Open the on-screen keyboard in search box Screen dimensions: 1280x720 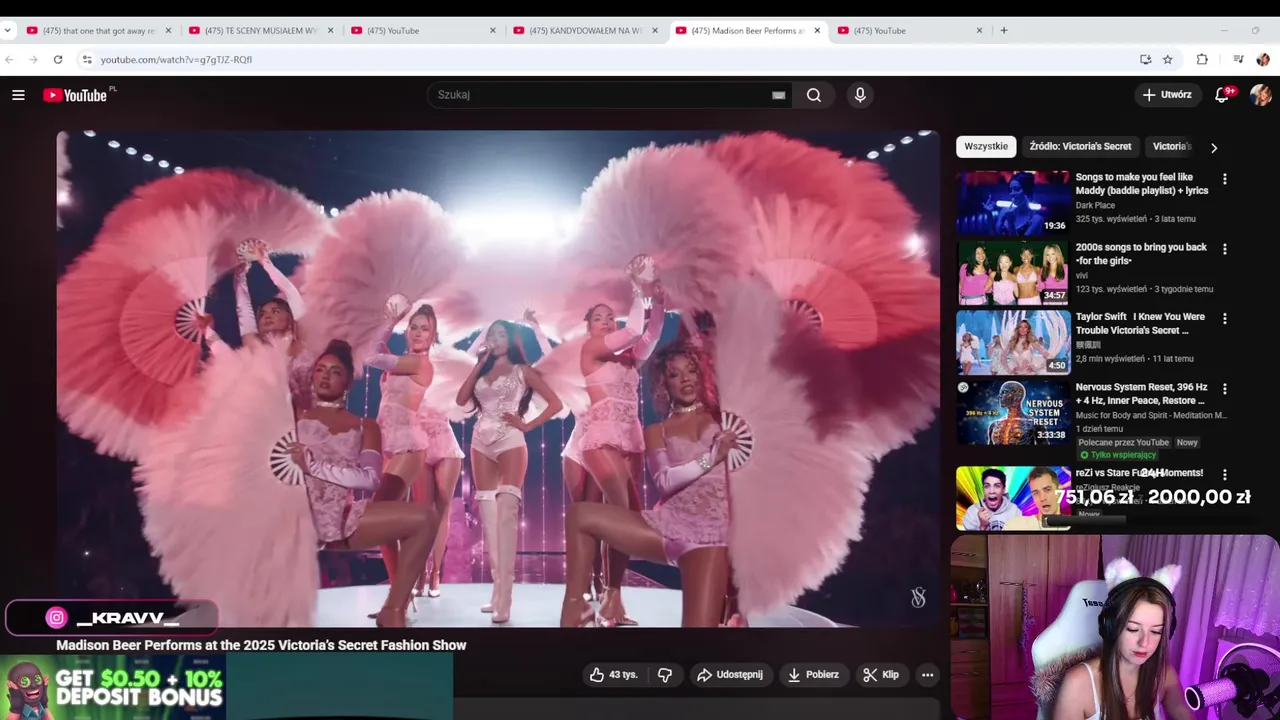tap(778, 95)
